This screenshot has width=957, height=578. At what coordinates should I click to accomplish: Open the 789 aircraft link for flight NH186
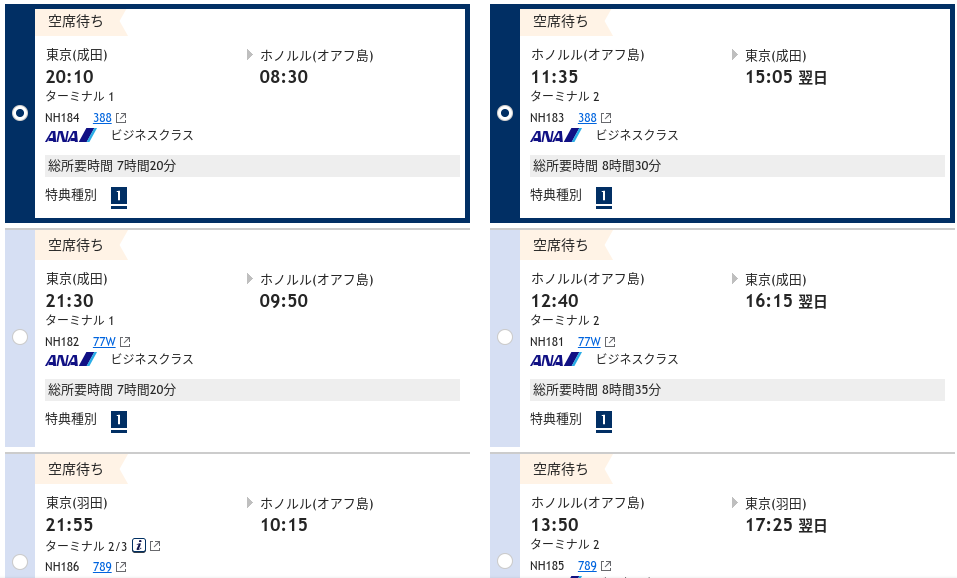tap(102, 567)
